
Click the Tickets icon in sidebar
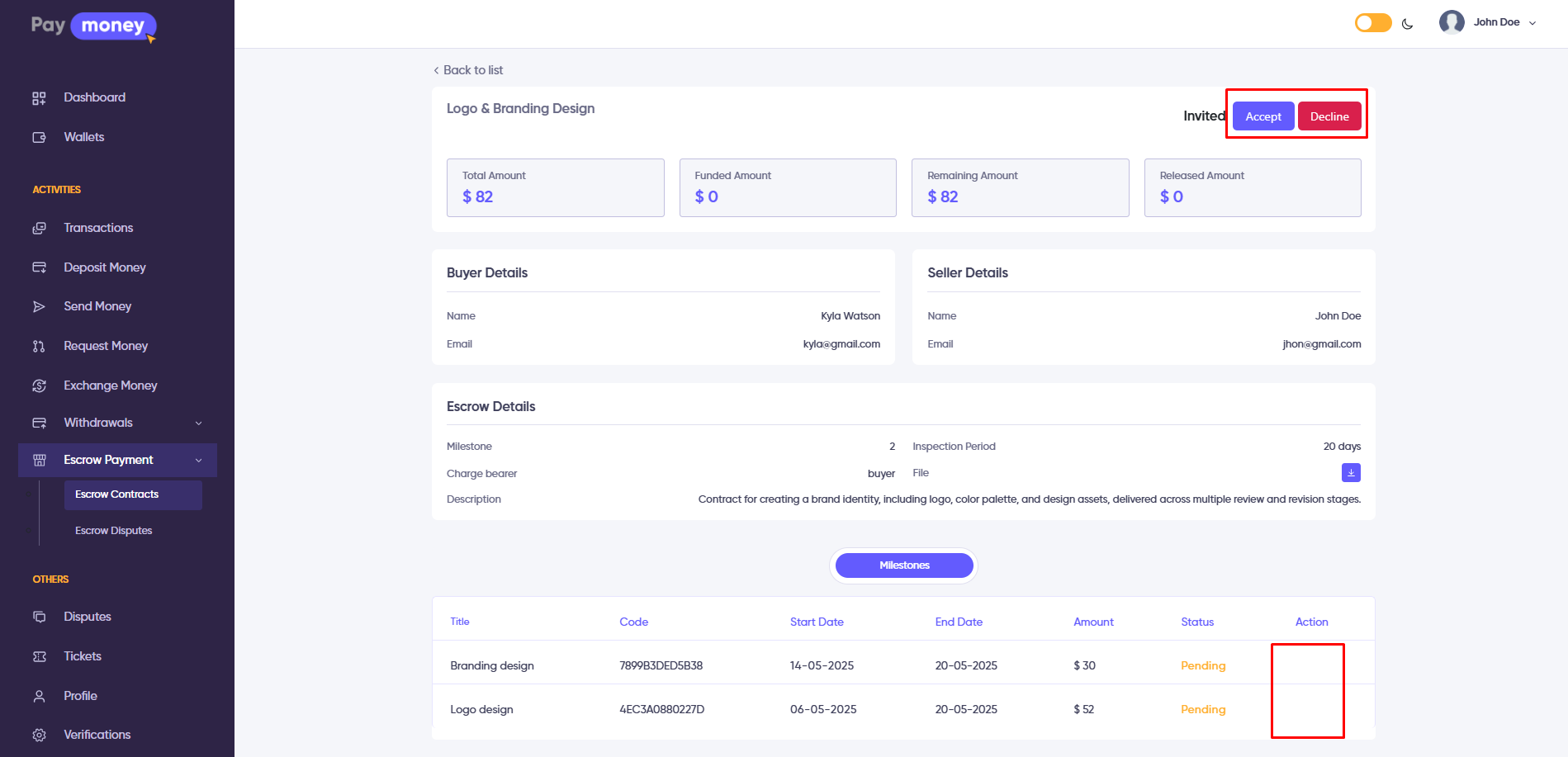click(39, 657)
